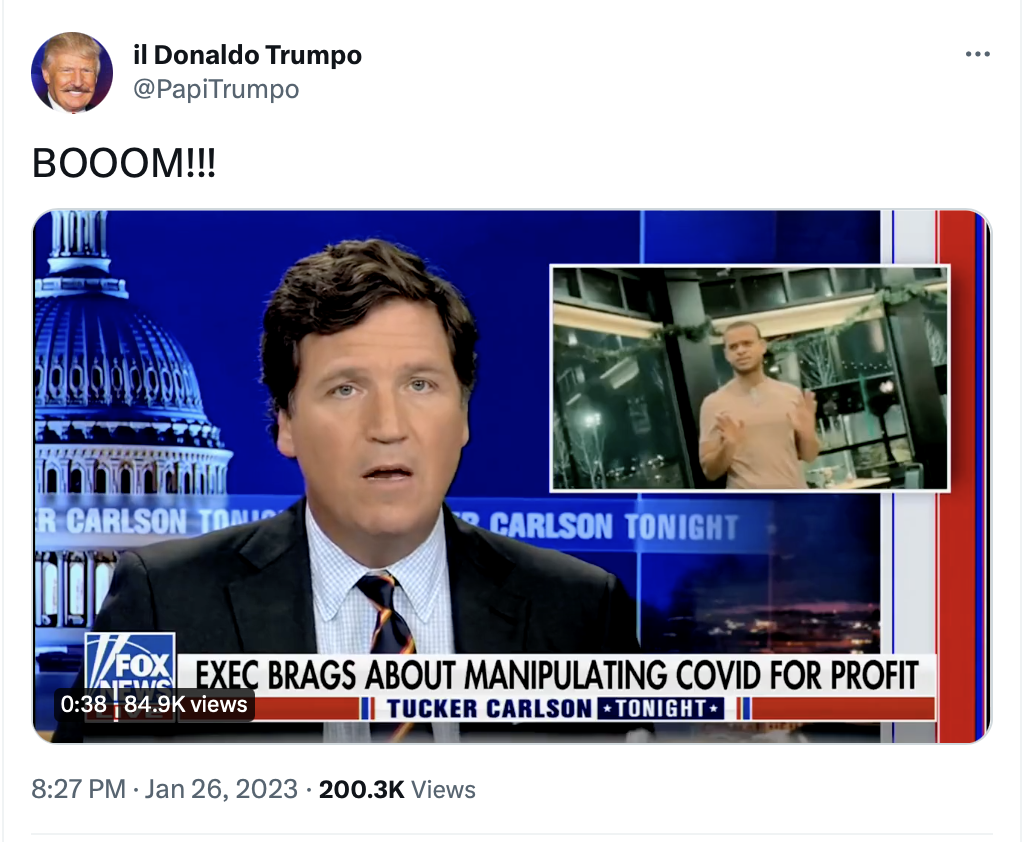
Task: Select the BOOOM!!! tweet text
Action: click(123, 163)
